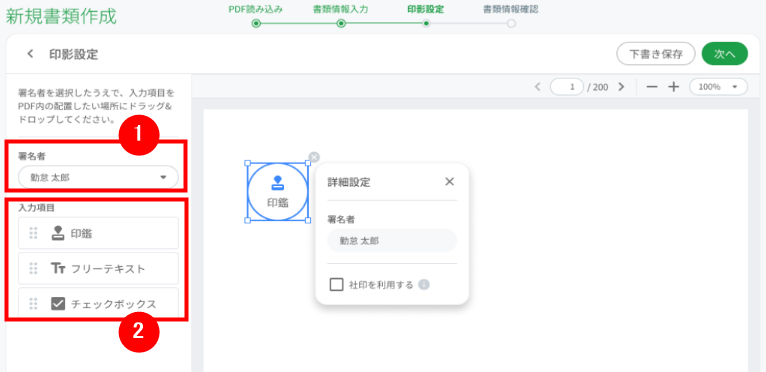Open the 署名者 dropdown in left panel
766x372 pixels.
click(x=98, y=177)
